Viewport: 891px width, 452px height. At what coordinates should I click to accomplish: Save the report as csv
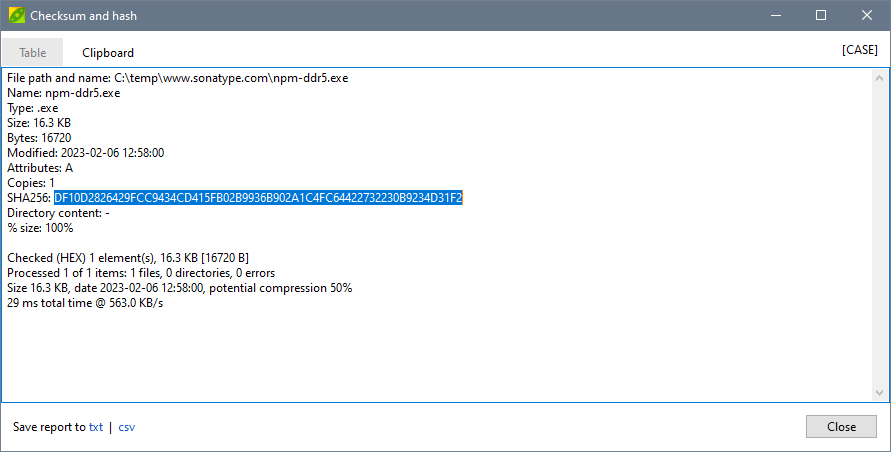127,427
